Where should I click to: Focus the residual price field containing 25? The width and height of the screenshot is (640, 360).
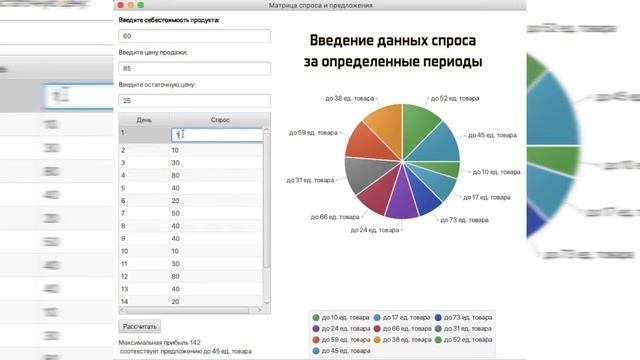click(x=194, y=100)
